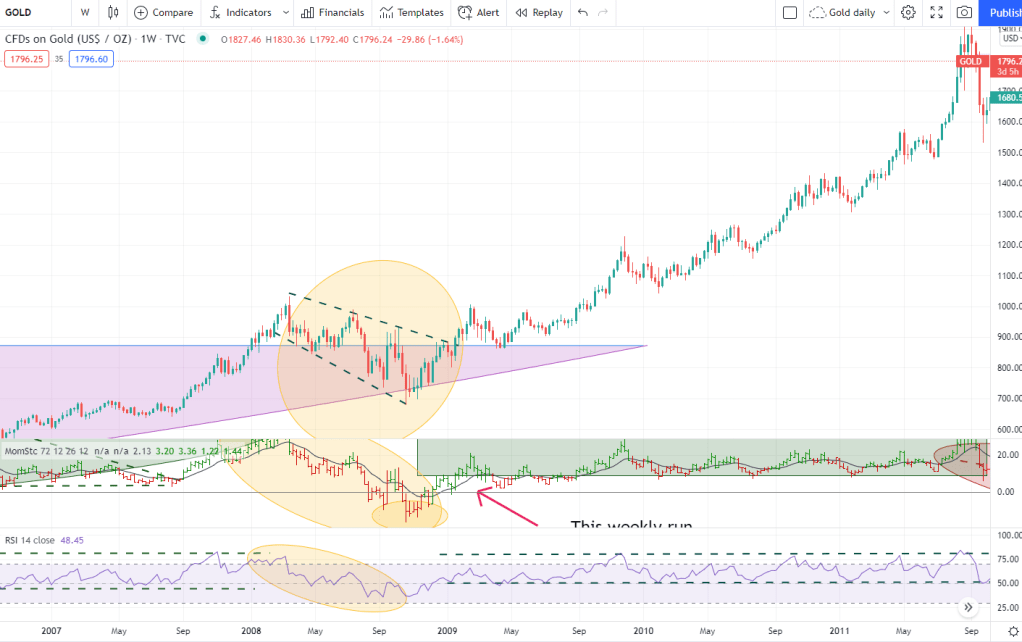The image size is (1022, 642).
Task: Toggle the green market status dot
Action: (203, 39)
